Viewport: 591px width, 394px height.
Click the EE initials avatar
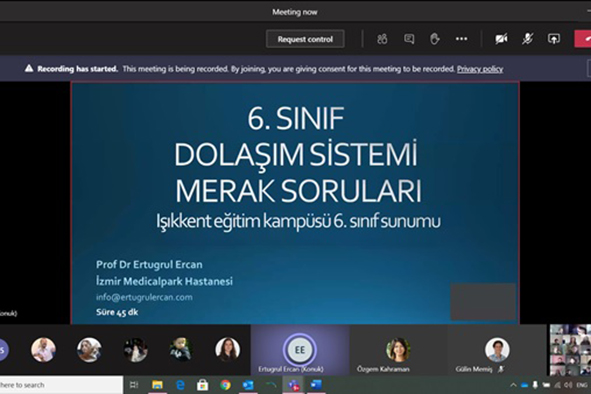pyautogui.click(x=300, y=350)
